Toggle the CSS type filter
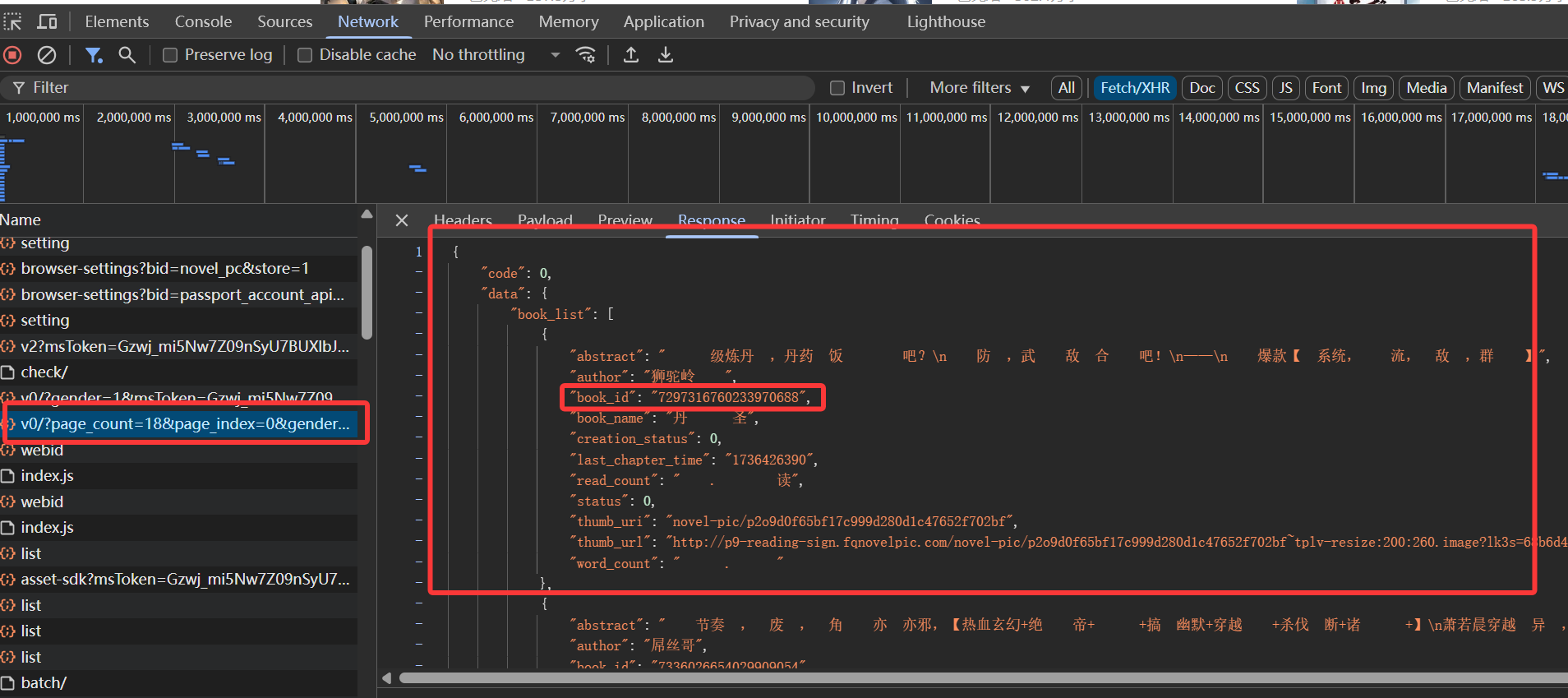The width and height of the screenshot is (1568, 698). click(x=1247, y=88)
